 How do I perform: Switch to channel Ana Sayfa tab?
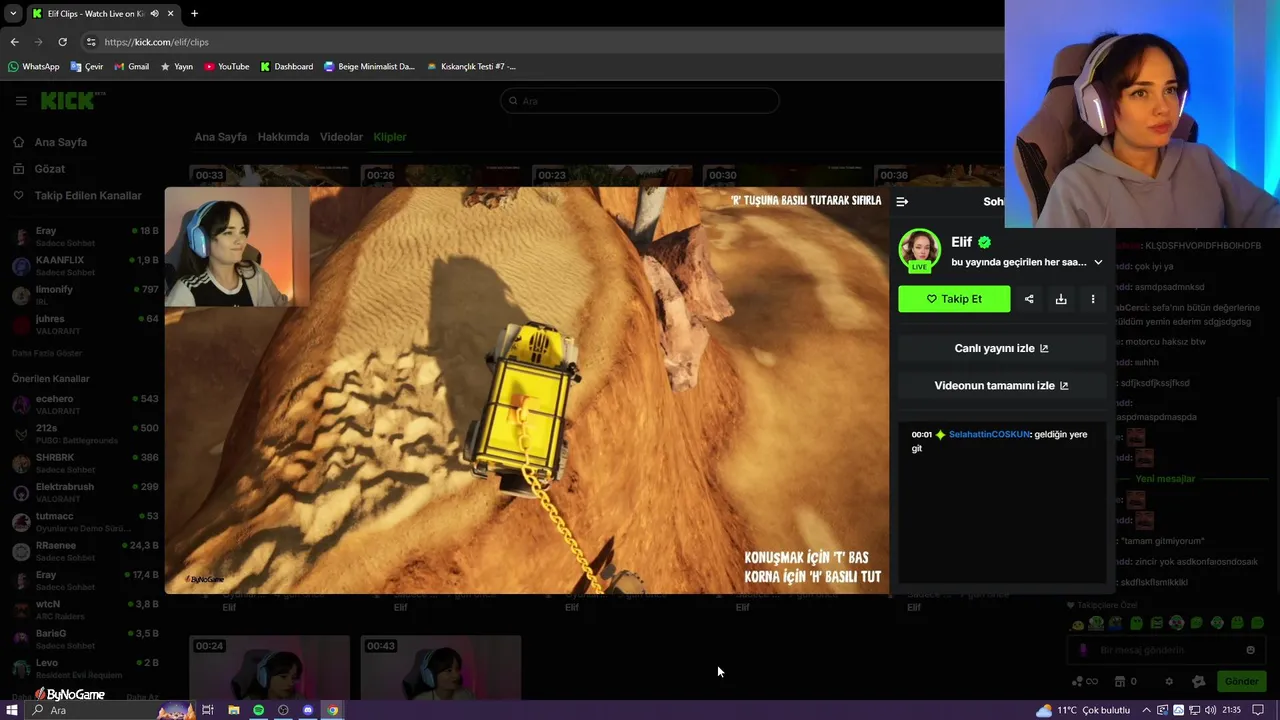(220, 137)
